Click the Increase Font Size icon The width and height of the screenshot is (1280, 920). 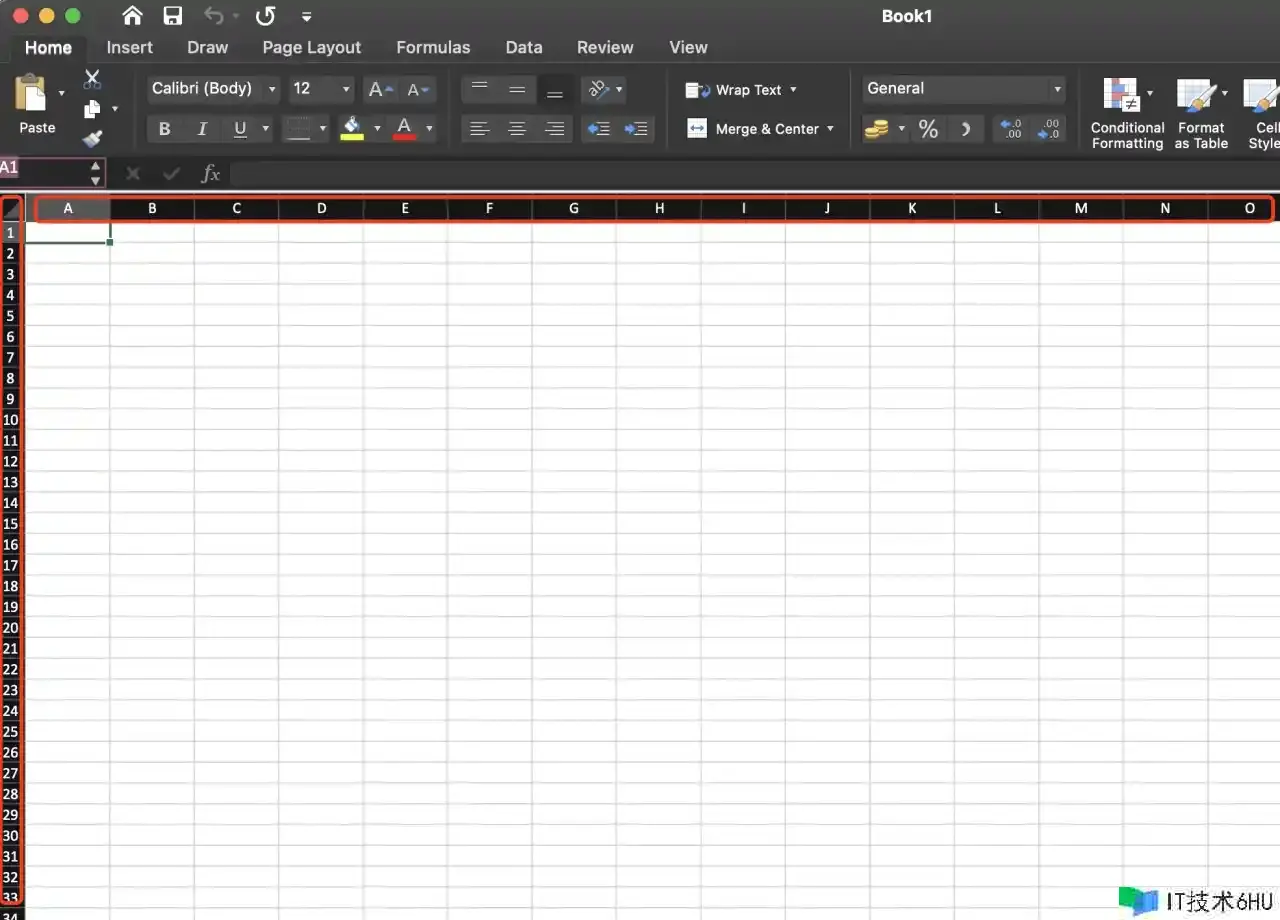(x=380, y=90)
